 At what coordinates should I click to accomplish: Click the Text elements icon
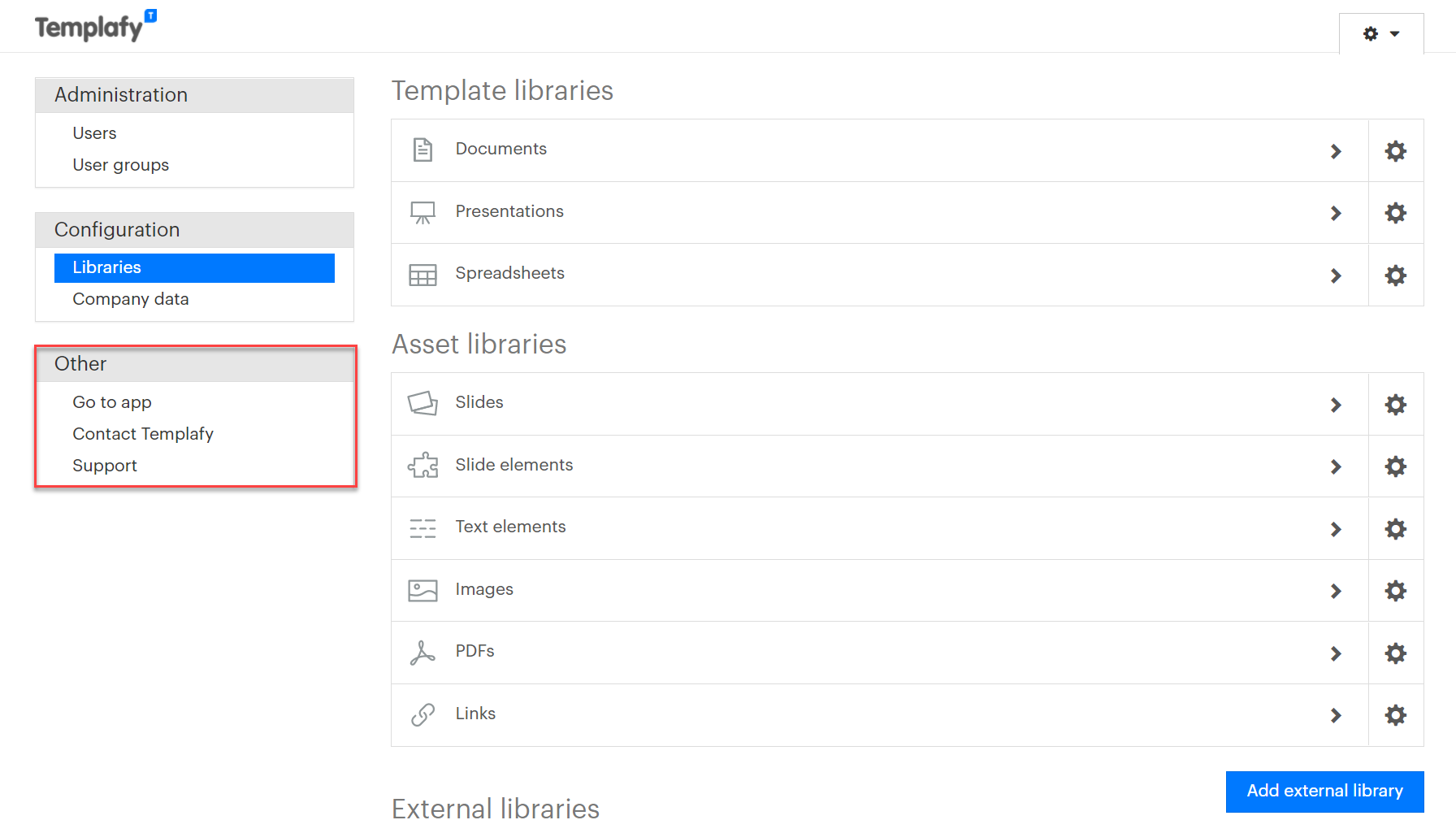coord(422,527)
